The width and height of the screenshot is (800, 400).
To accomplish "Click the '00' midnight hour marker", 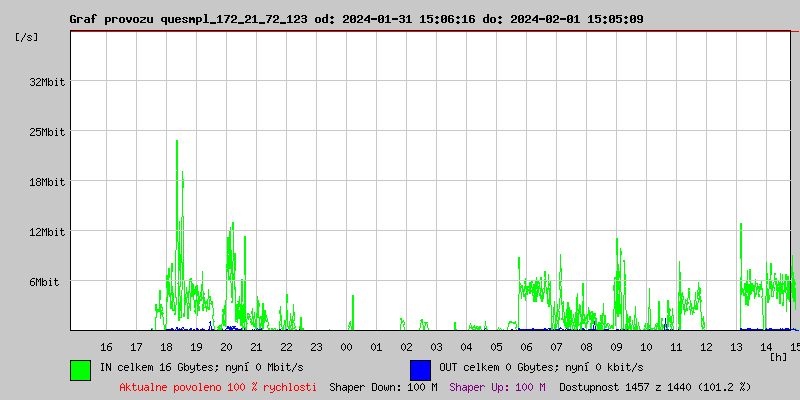I will [346, 346].
